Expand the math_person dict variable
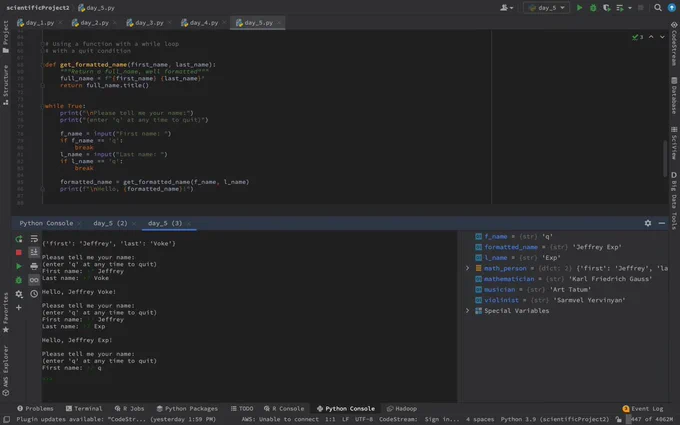 [x=468, y=268]
